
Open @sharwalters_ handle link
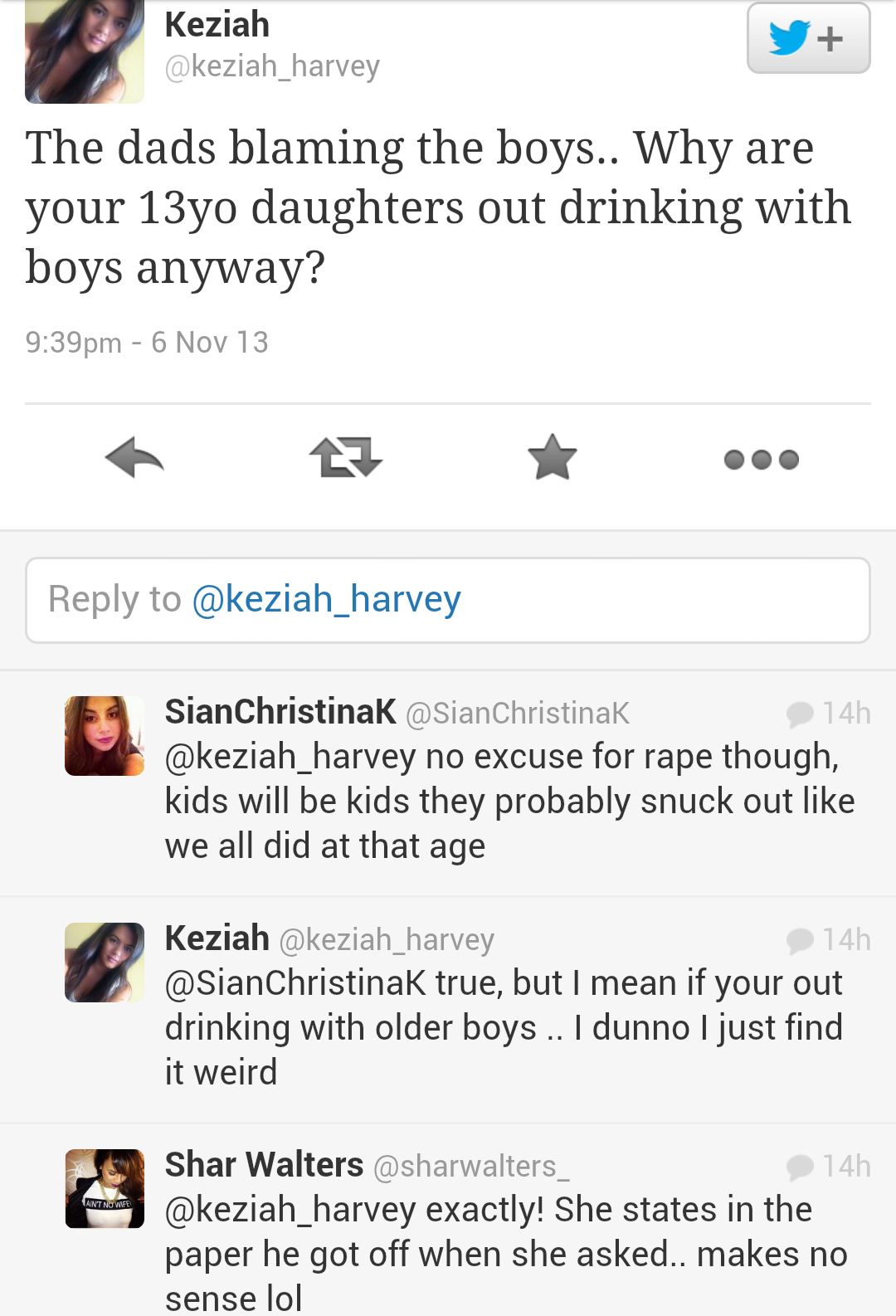click(471, 1167)
